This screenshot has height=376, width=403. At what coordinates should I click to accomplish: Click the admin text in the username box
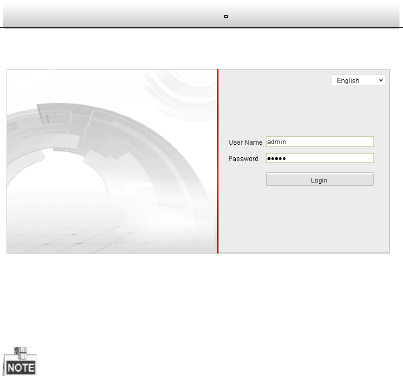277,142
